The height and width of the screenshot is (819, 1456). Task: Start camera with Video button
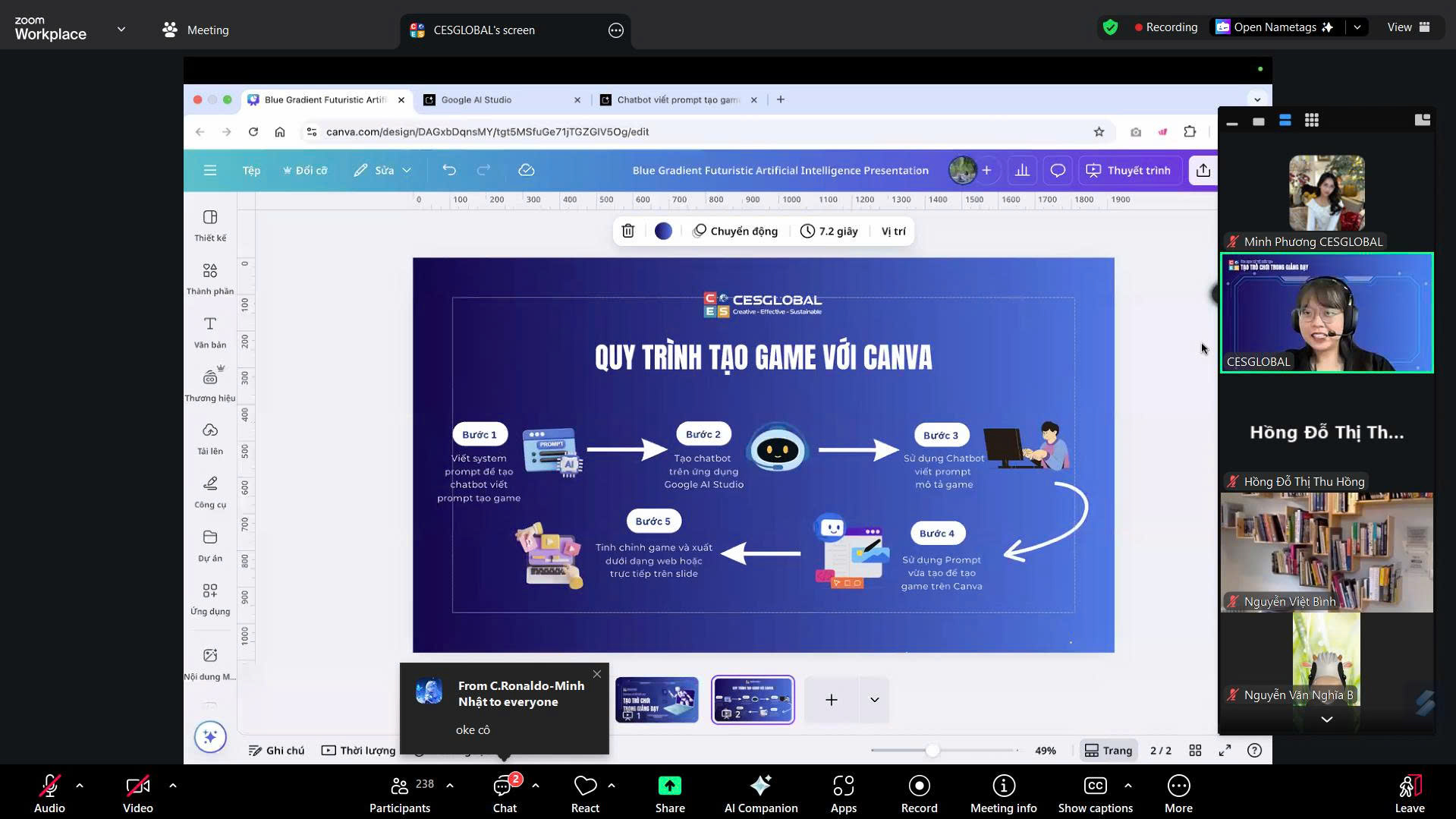(137, 794)
